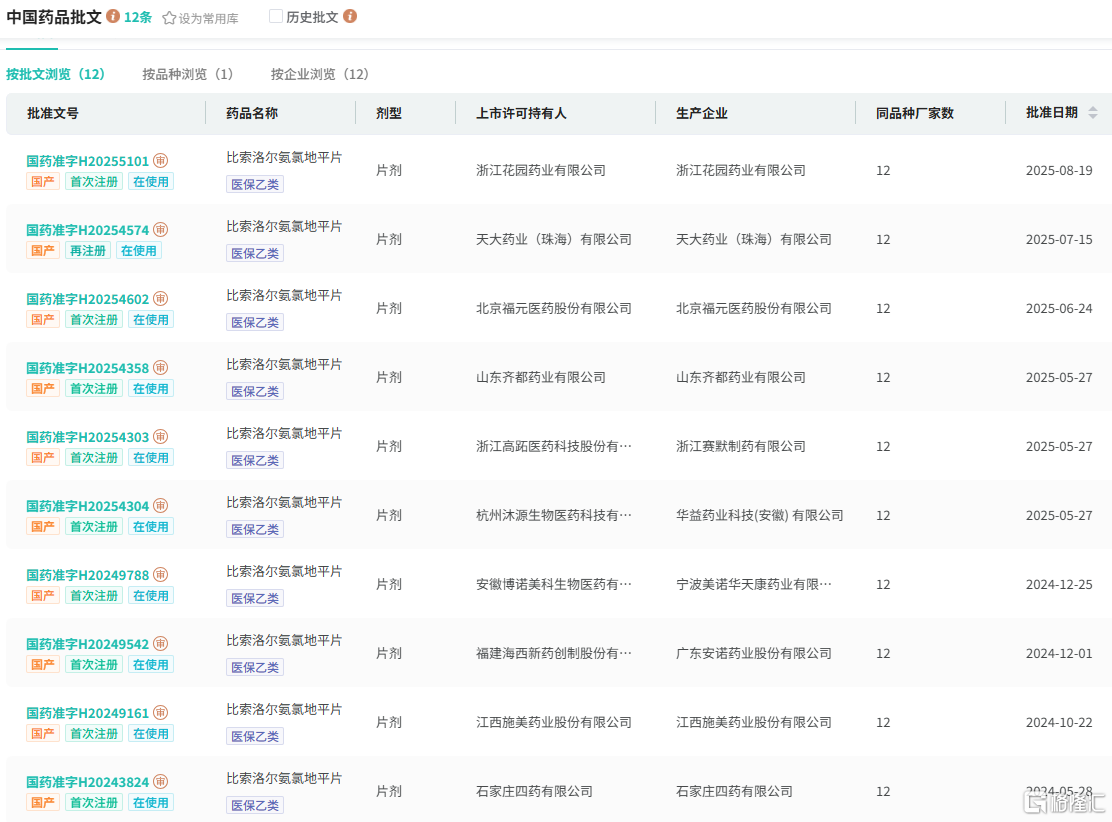1112x822 pixels.
Task: Click holder 杭州沐源生物医药科技有…
Action: point(554,516)
